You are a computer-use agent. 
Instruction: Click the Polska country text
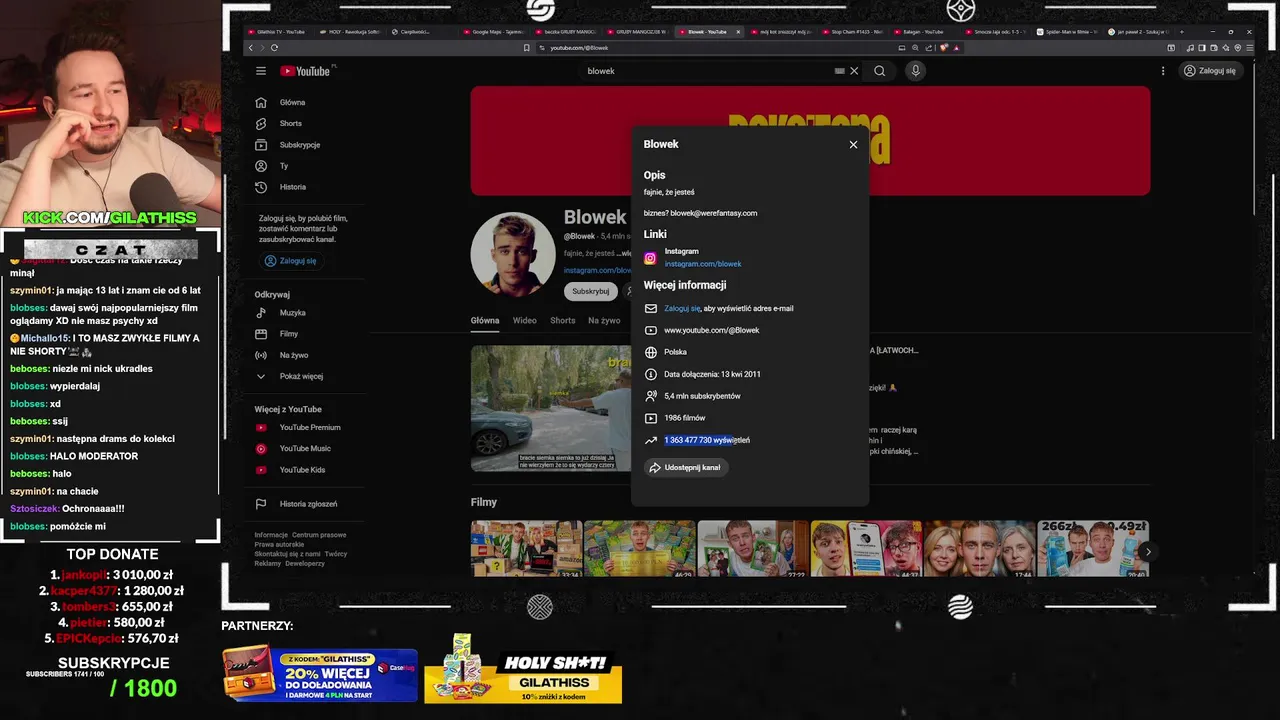(x=675, y=352)
